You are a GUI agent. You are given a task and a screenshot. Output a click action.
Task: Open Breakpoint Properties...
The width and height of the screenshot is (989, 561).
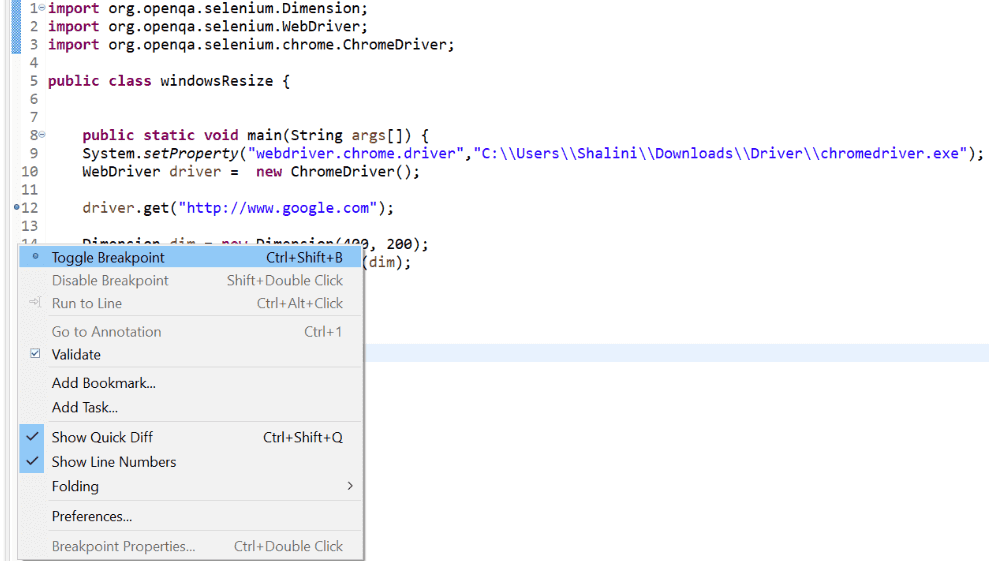point(123,546)
